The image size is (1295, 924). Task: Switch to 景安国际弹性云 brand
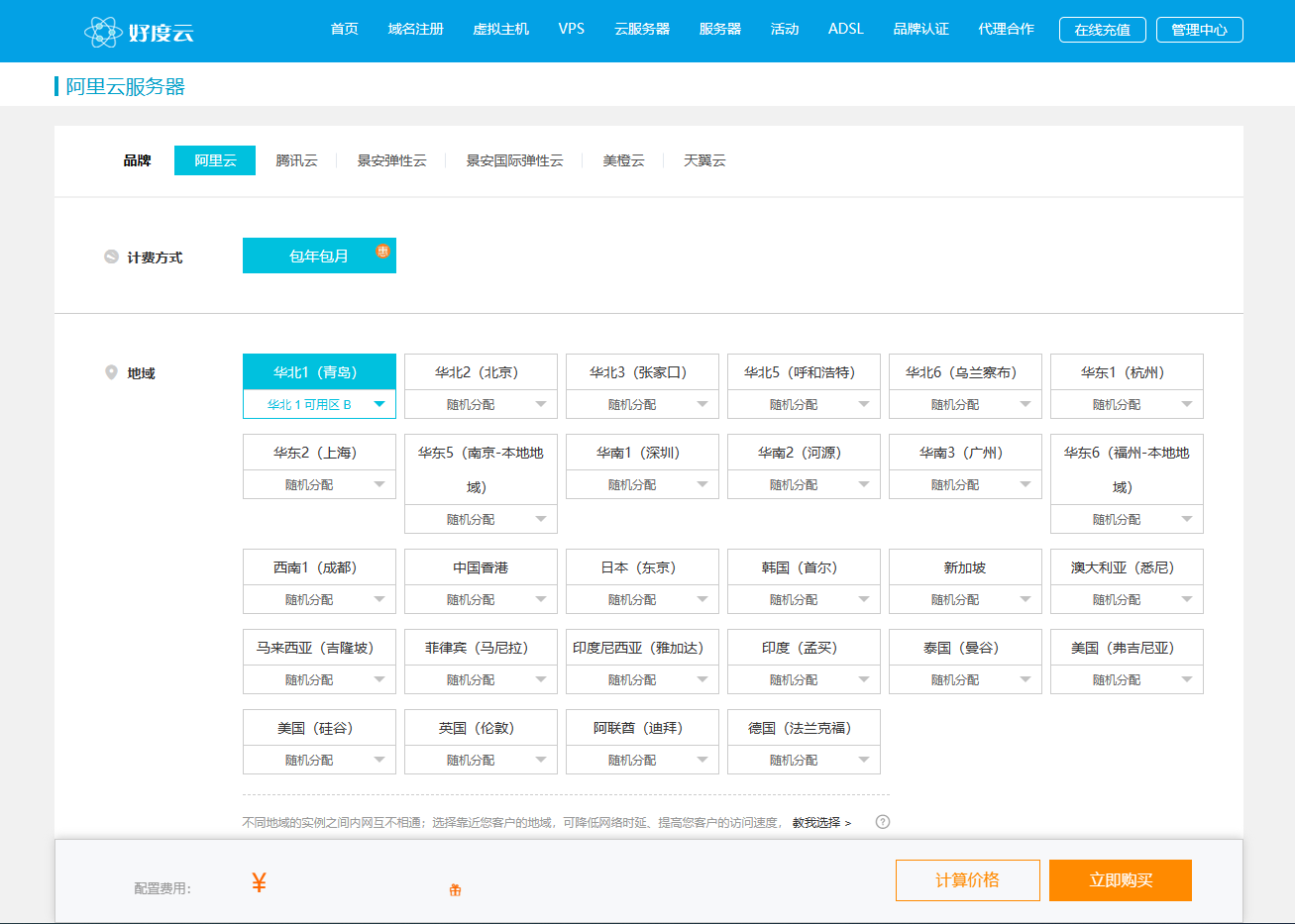[x=514, y=160]
